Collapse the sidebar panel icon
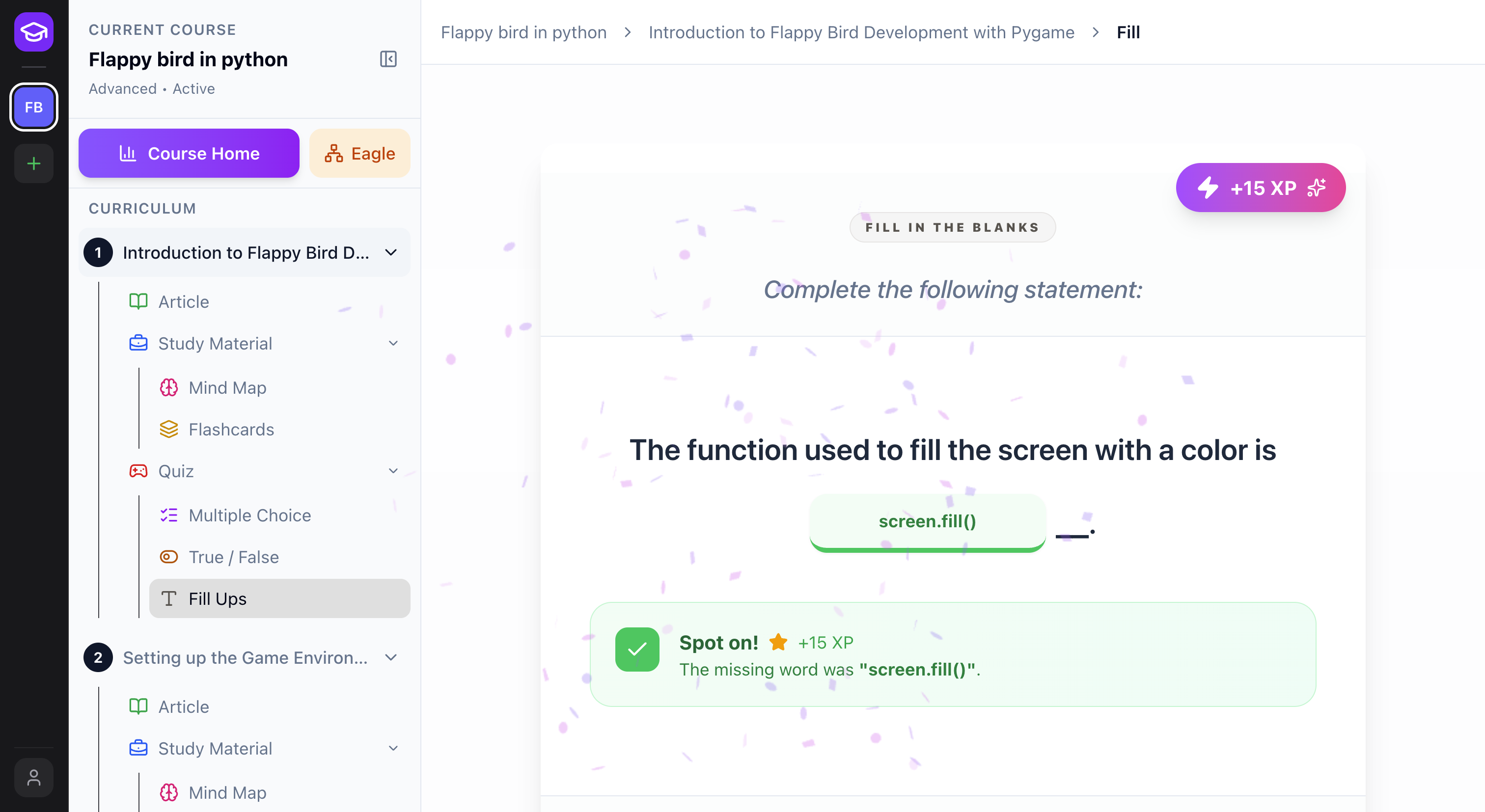This screenshot has height=812, width=1485. click(388, 59)
